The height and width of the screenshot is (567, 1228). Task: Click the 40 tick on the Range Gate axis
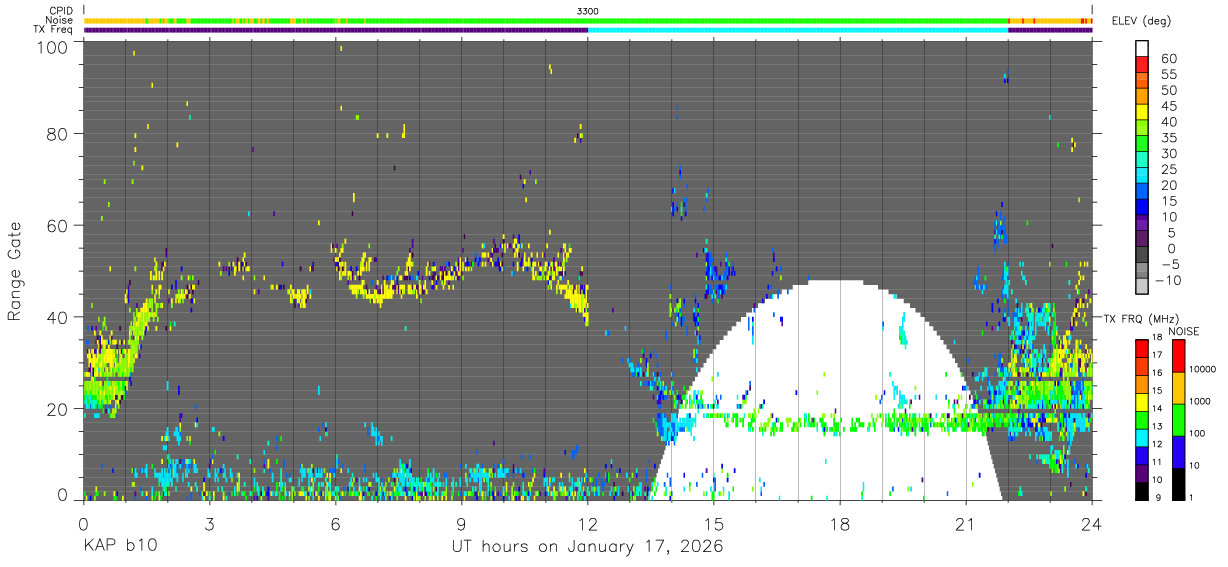59,317
